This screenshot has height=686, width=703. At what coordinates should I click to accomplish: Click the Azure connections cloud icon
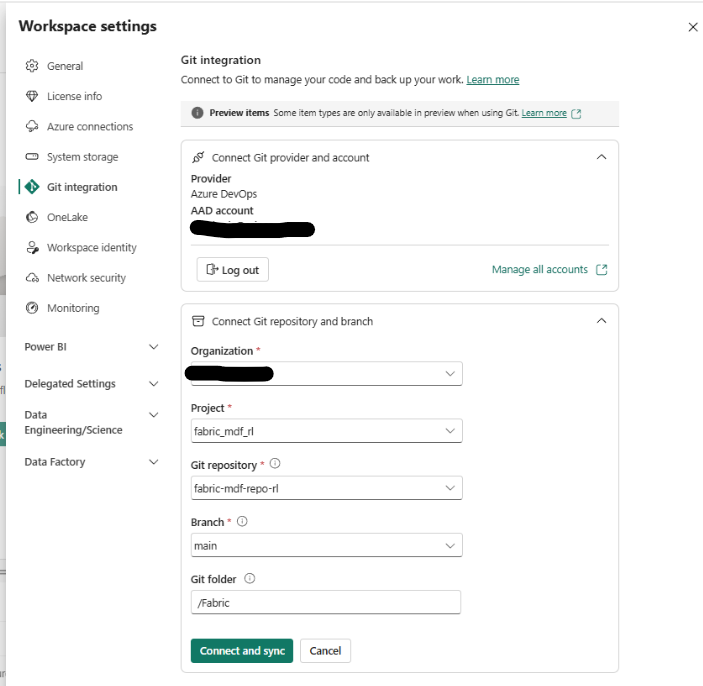coord(32,126)
